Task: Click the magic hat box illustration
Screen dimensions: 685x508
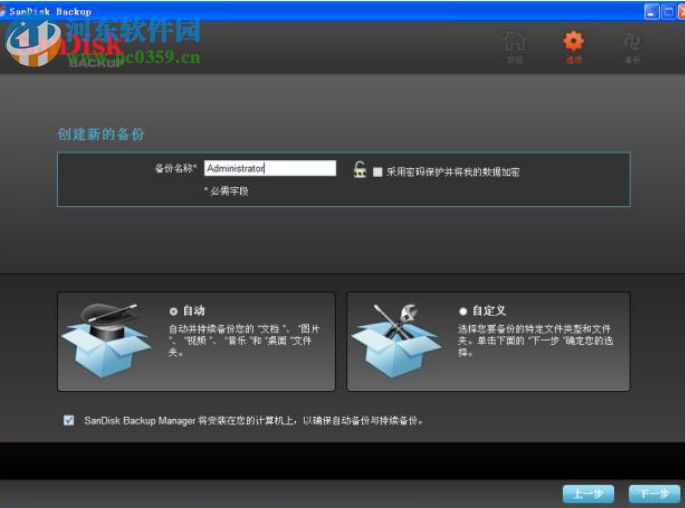Action: click(x=106, y=340)
